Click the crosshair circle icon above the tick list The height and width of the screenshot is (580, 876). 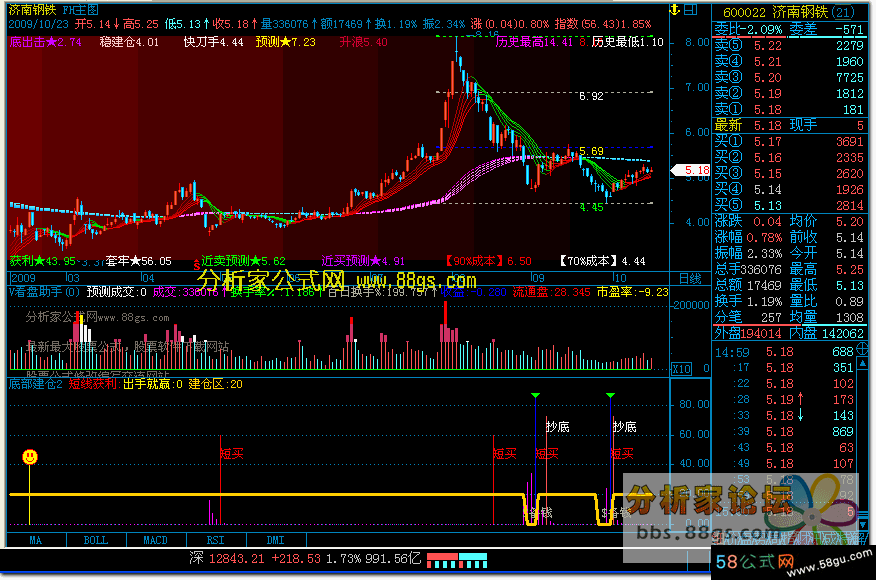862,350
